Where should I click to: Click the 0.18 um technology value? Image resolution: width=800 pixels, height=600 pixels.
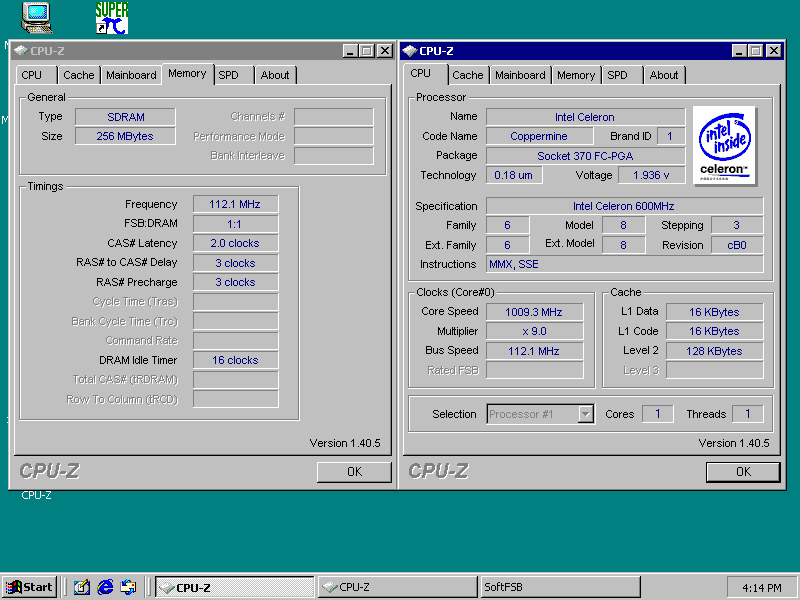tap(514, 175)
